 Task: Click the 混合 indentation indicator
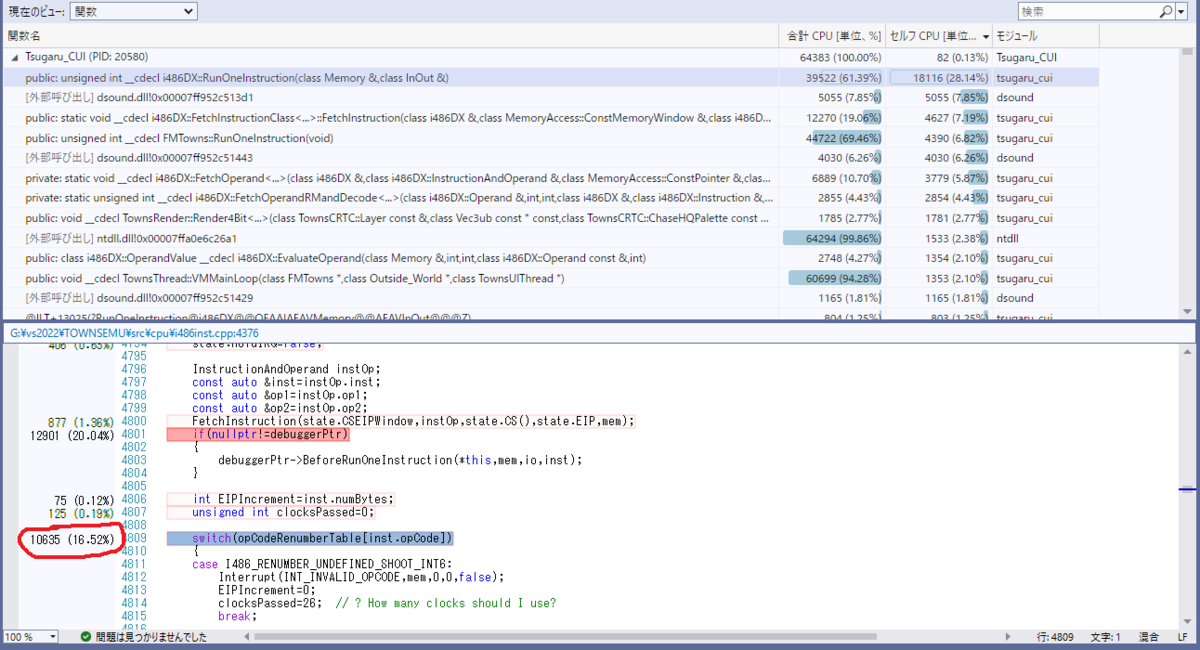(1149, 637)
